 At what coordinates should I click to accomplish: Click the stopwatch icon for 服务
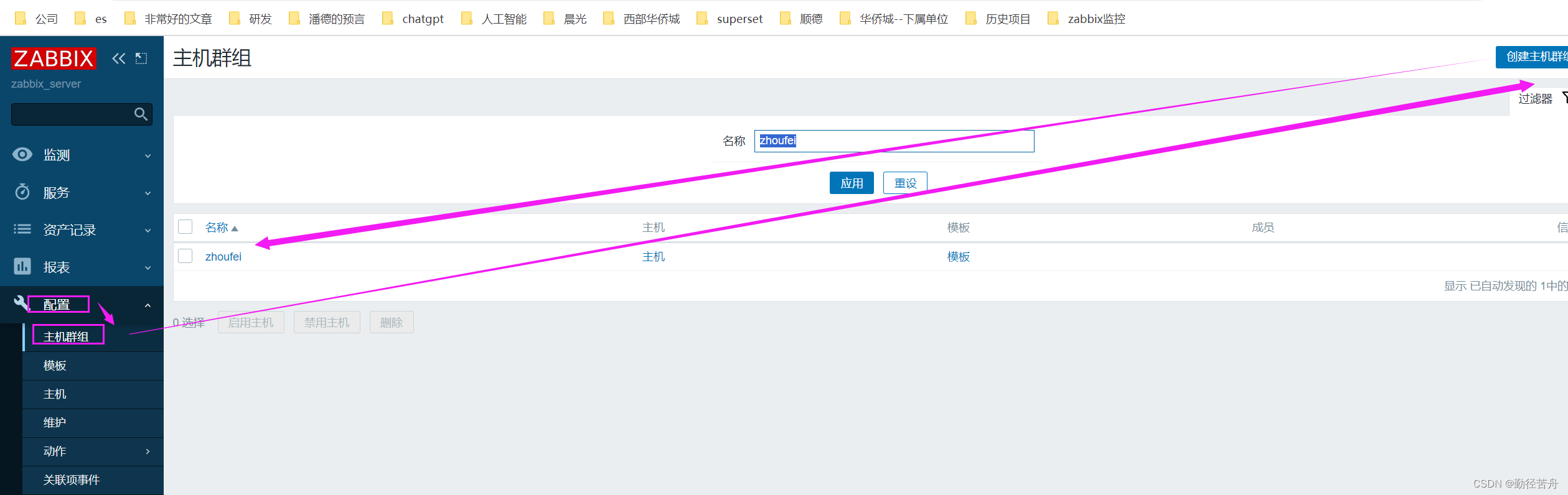click(22, 192)
